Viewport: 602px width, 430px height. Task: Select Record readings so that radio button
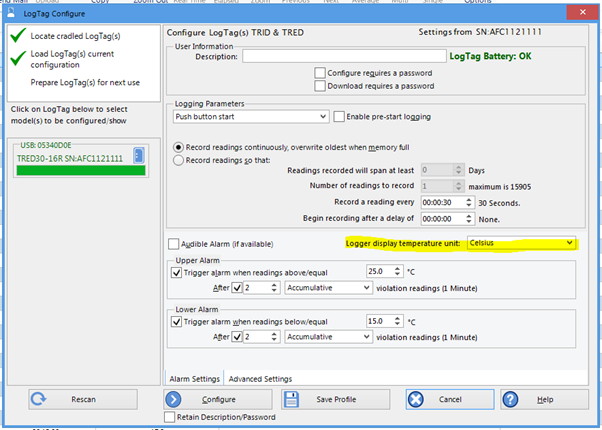click(x=178, y=160)
